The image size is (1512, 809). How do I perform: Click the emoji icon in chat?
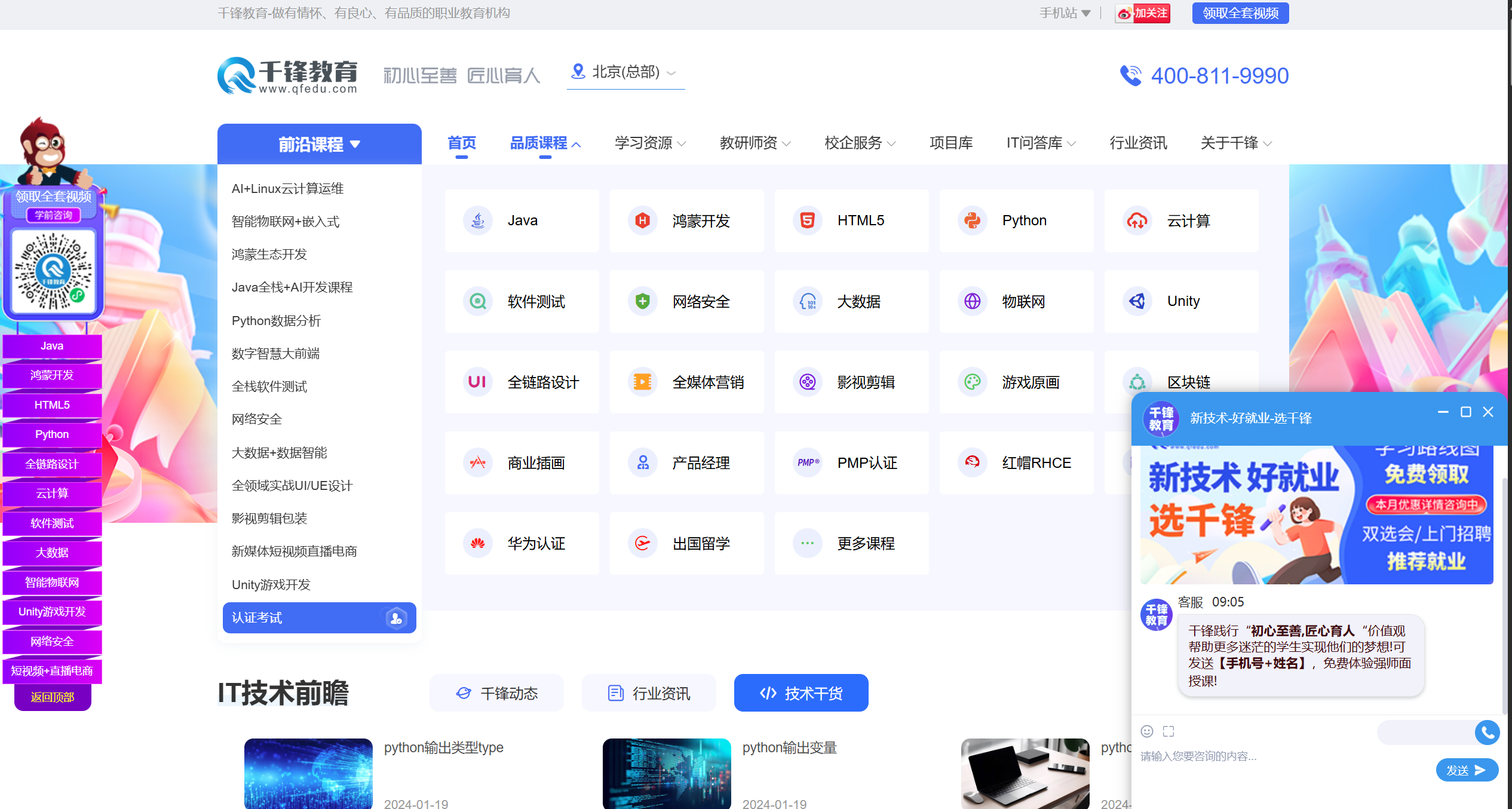point(1146,731)
